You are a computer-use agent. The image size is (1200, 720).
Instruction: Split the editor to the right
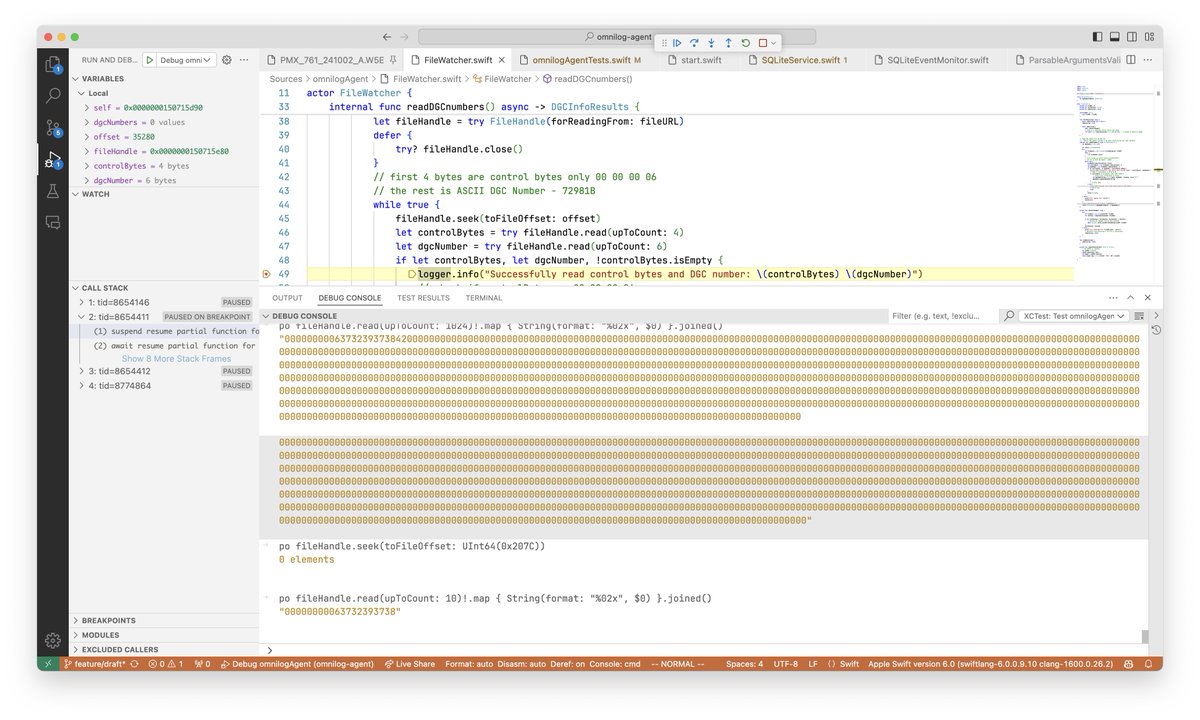(1130, 60)
